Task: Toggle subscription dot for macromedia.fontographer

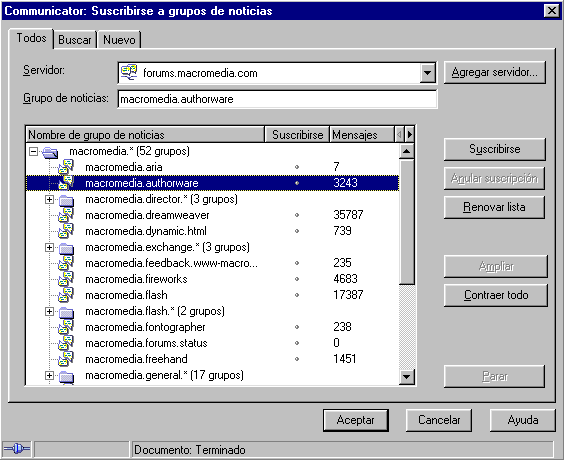Action: [x=297, y=327]
